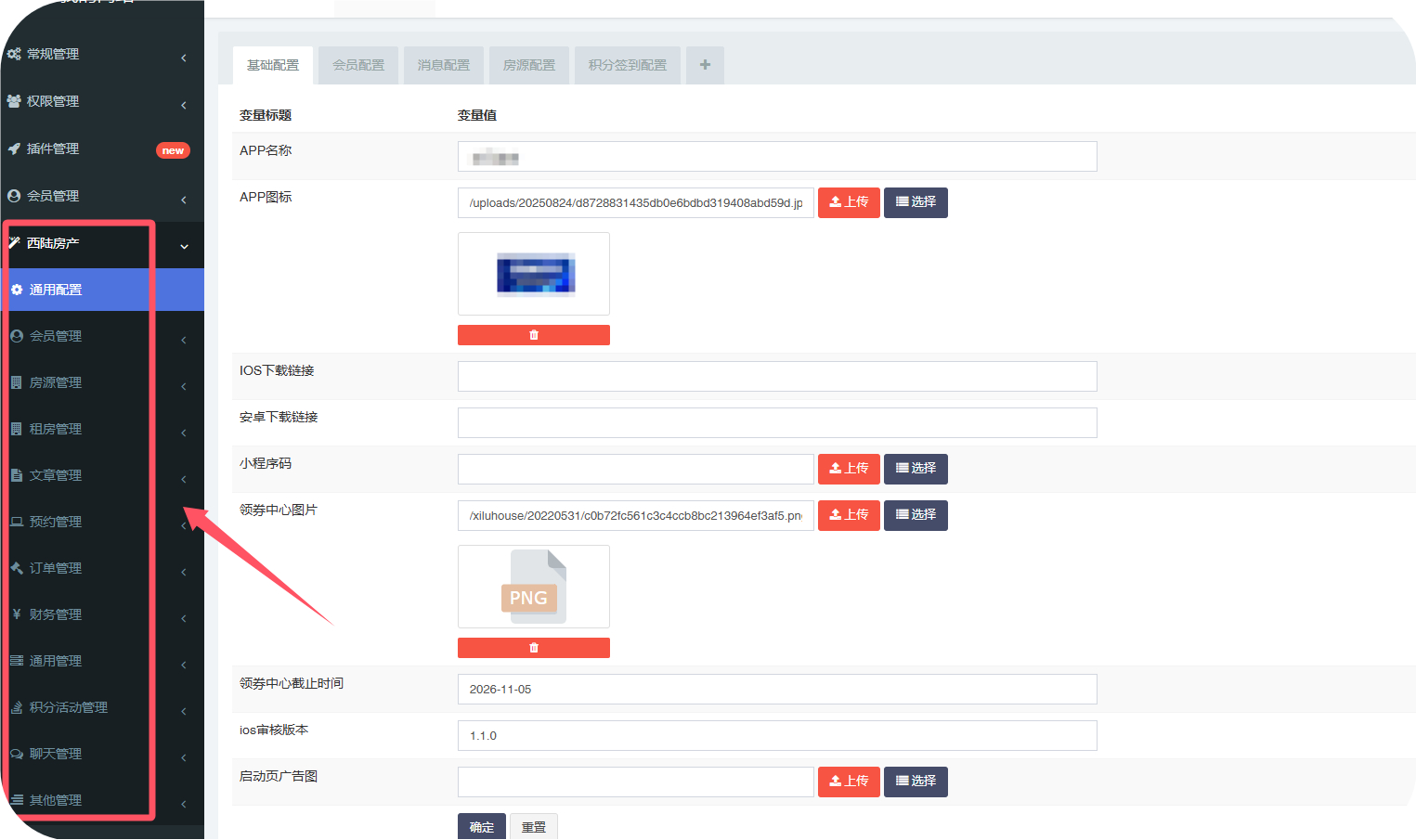Click the 订单管理 gavel icon
1416x840 pixels.
[17, 568]
